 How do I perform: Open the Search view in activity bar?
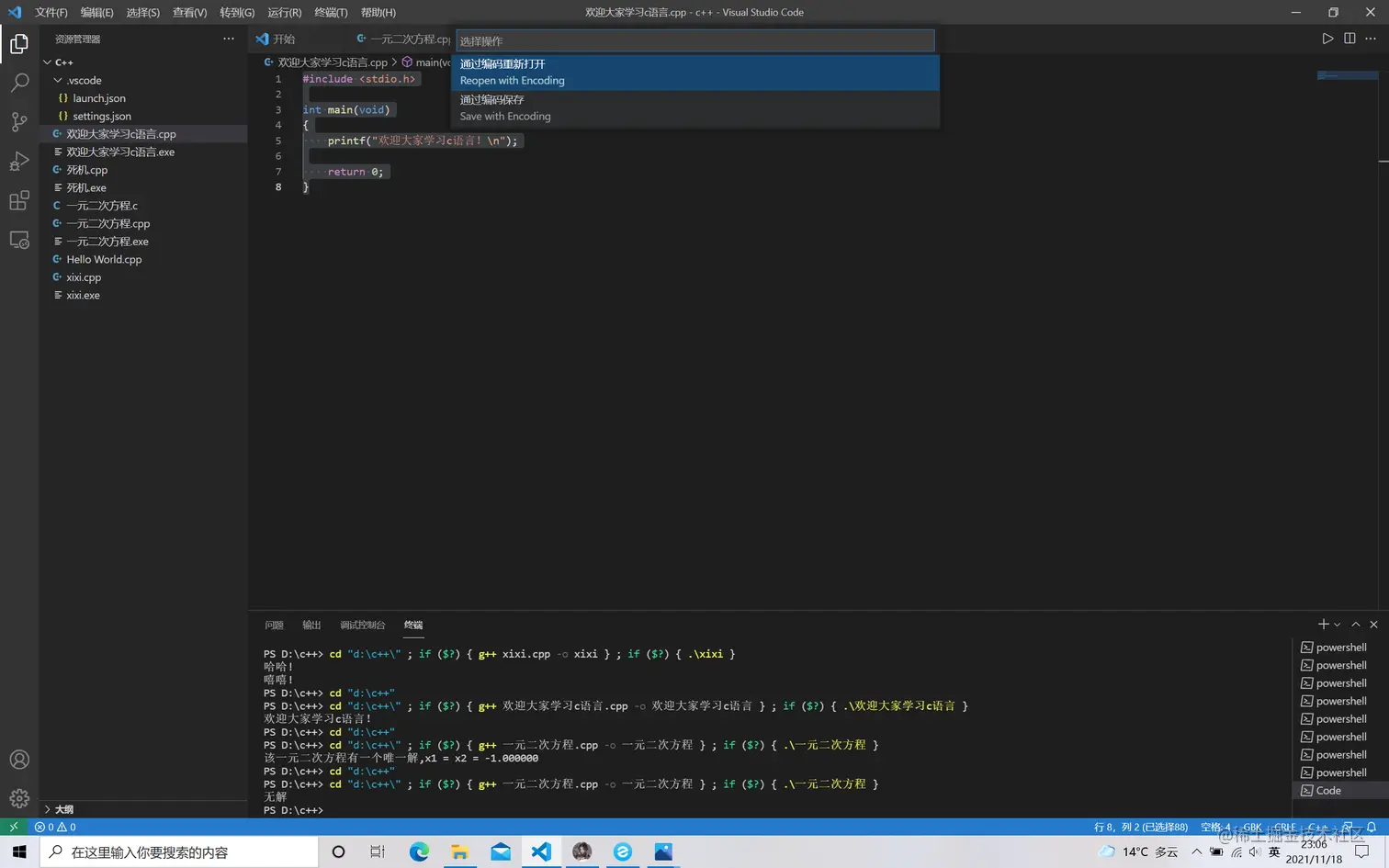[19, 83]
